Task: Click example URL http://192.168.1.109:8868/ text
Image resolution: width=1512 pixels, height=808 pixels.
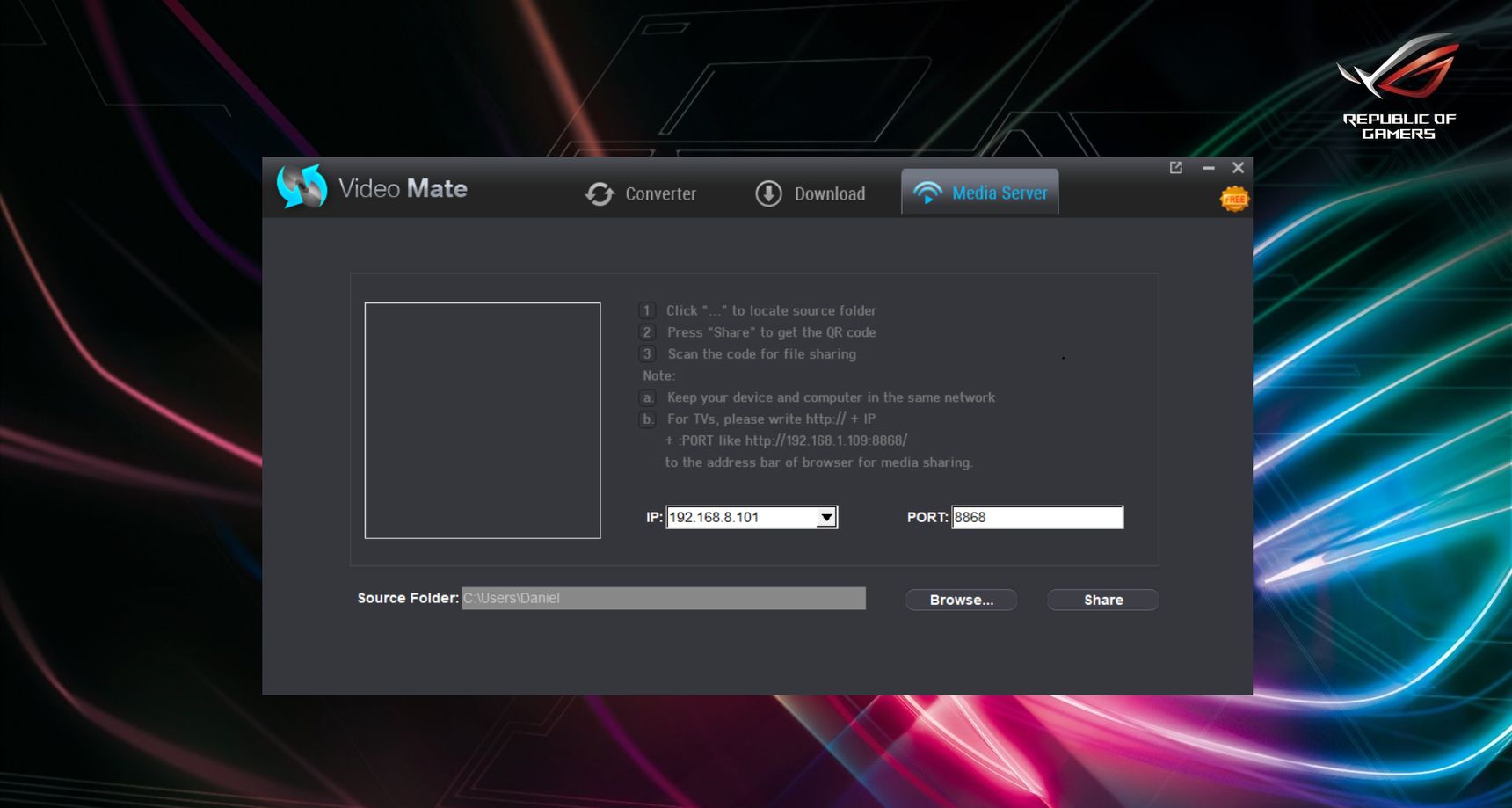Action: pyautogui.click(x=826, y=440)
